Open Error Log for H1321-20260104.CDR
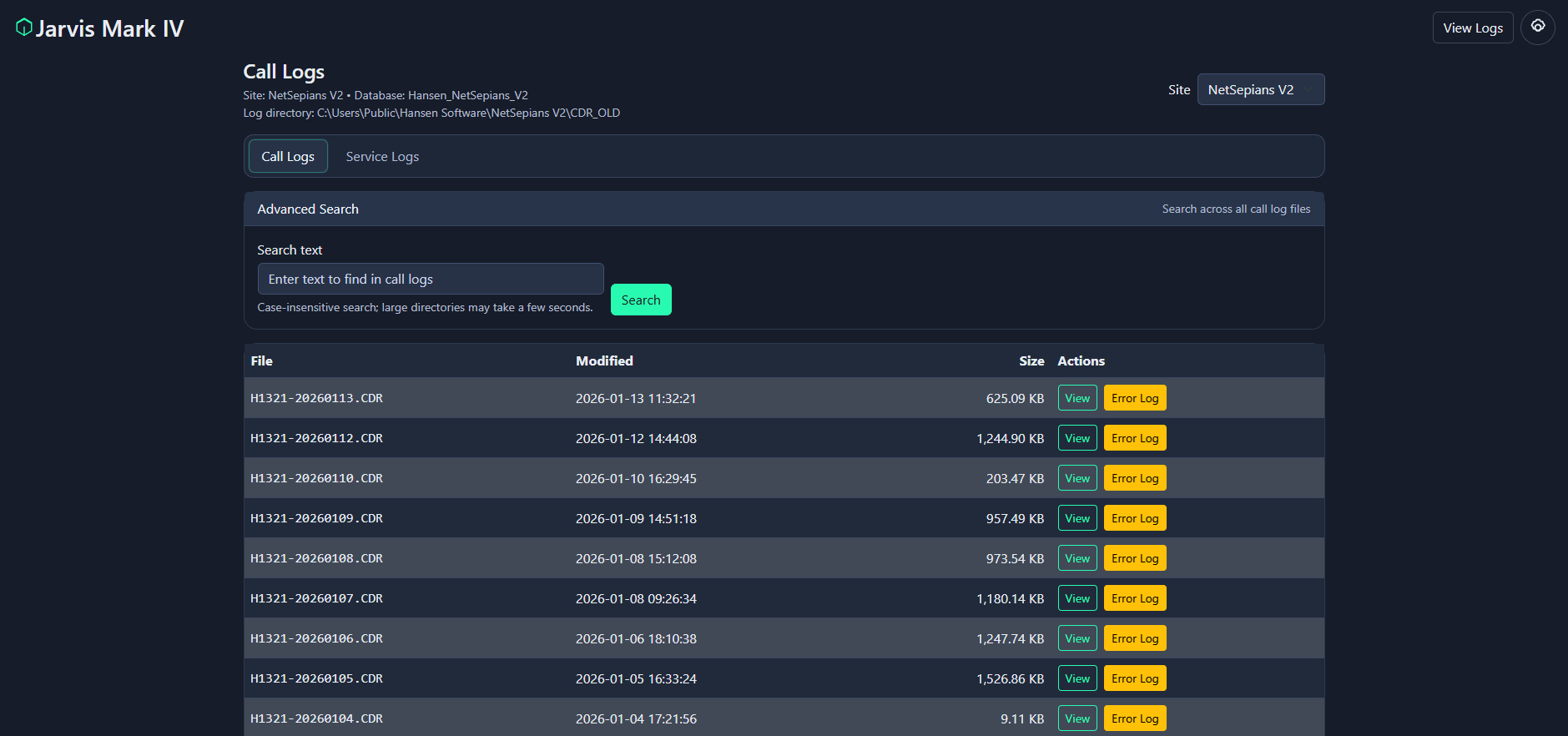1568x736 pixels. pyautogui.click(x=1134, y=718)
